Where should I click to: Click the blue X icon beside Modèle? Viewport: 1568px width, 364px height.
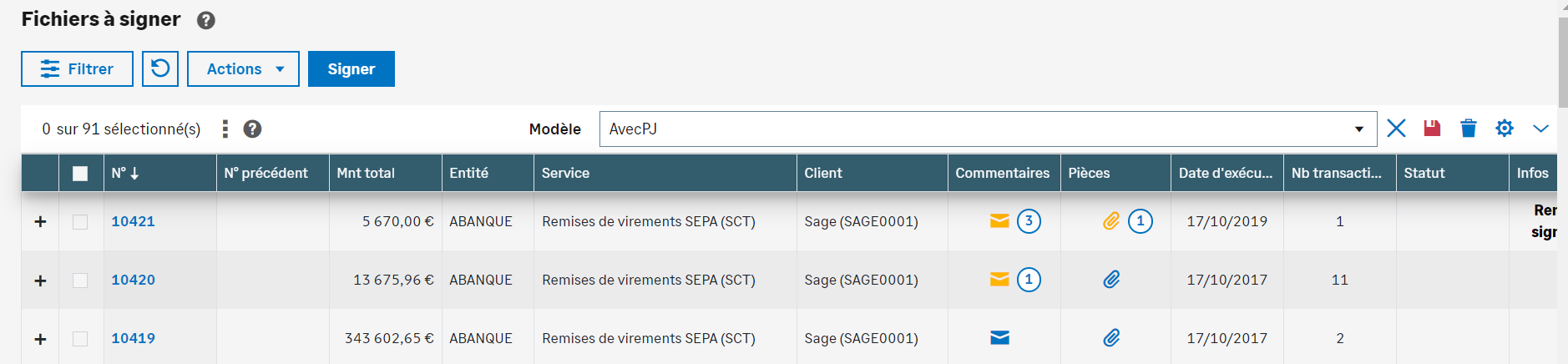(1396, 129)
